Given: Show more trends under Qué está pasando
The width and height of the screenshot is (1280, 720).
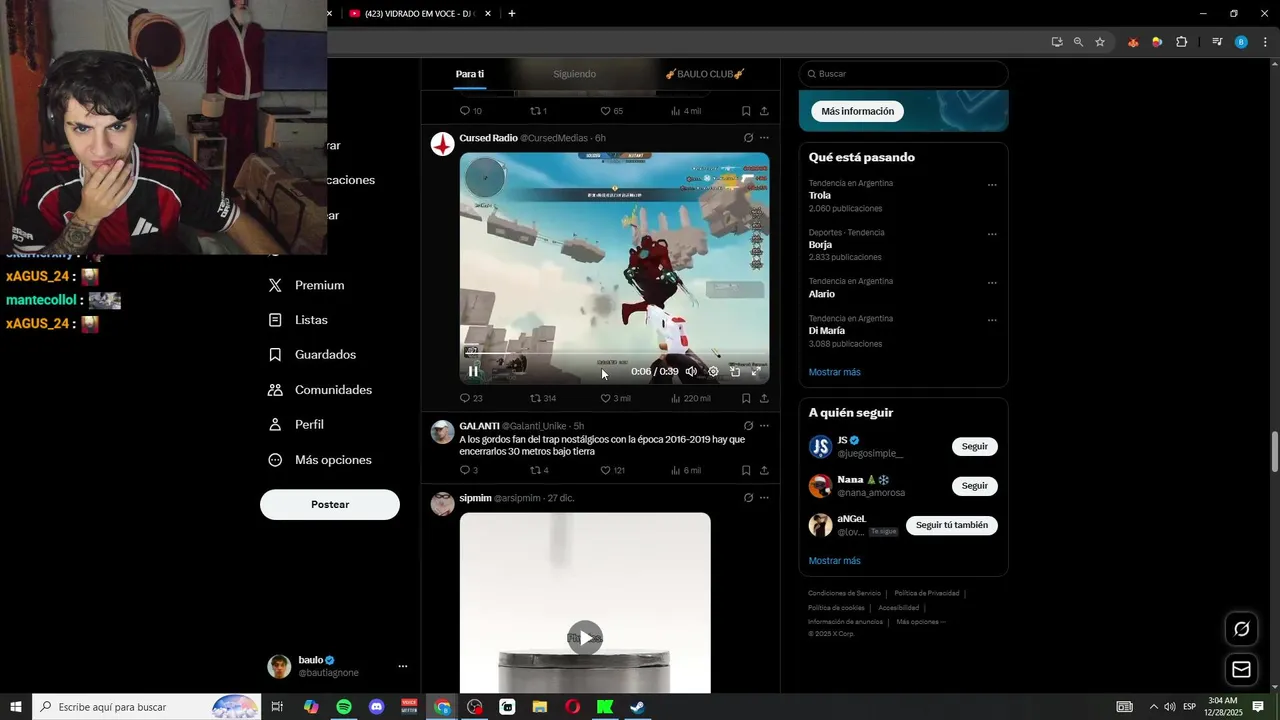Looking at the screenshot, I should [835, 372].
